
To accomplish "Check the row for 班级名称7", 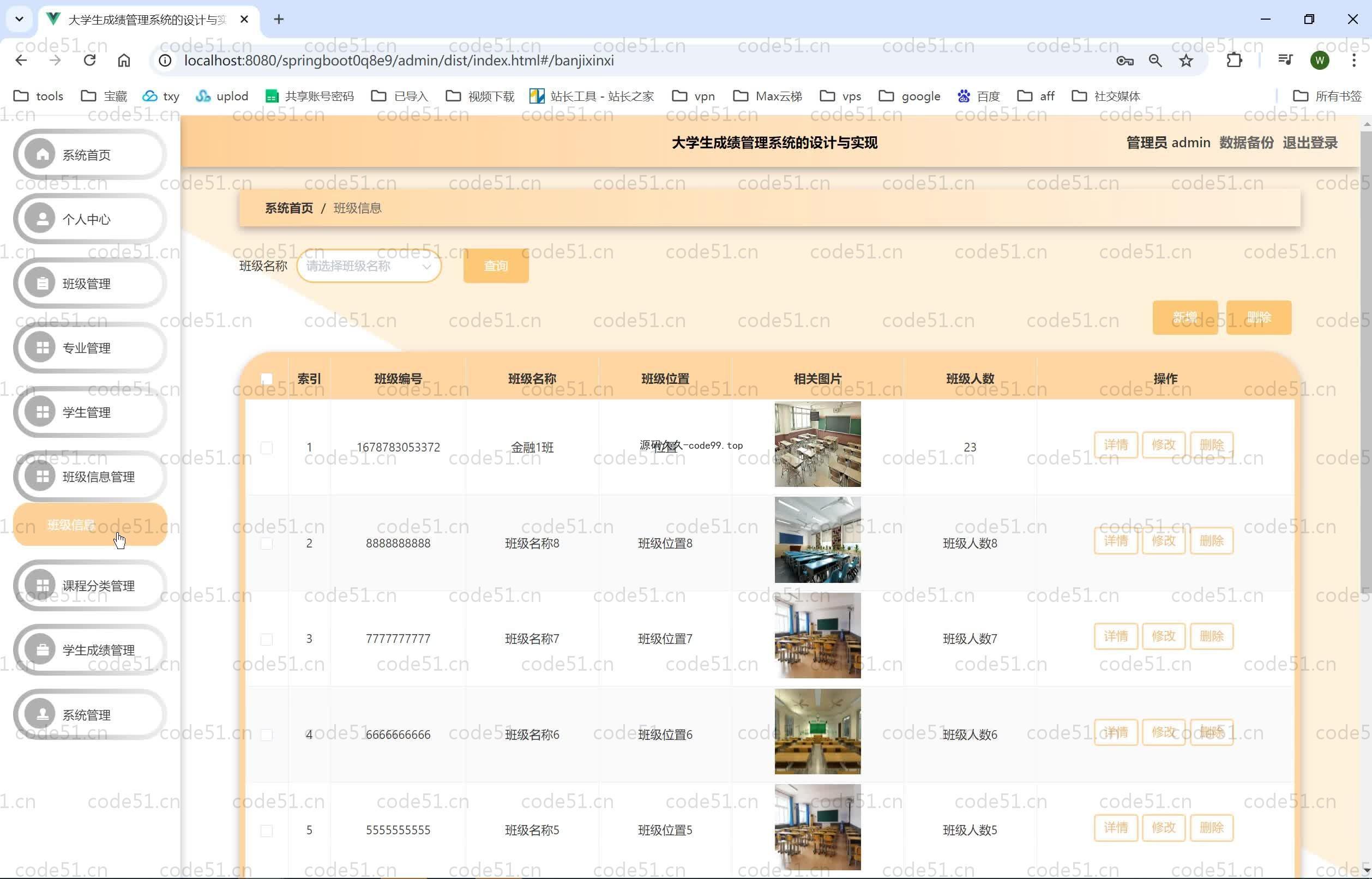I will coord(267,639).
